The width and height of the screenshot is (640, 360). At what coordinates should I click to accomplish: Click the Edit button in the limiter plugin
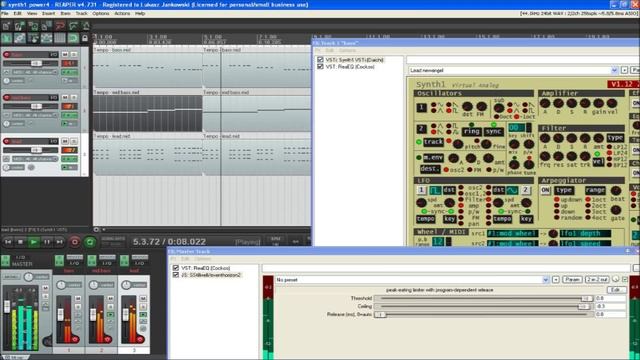pos(616,290)
